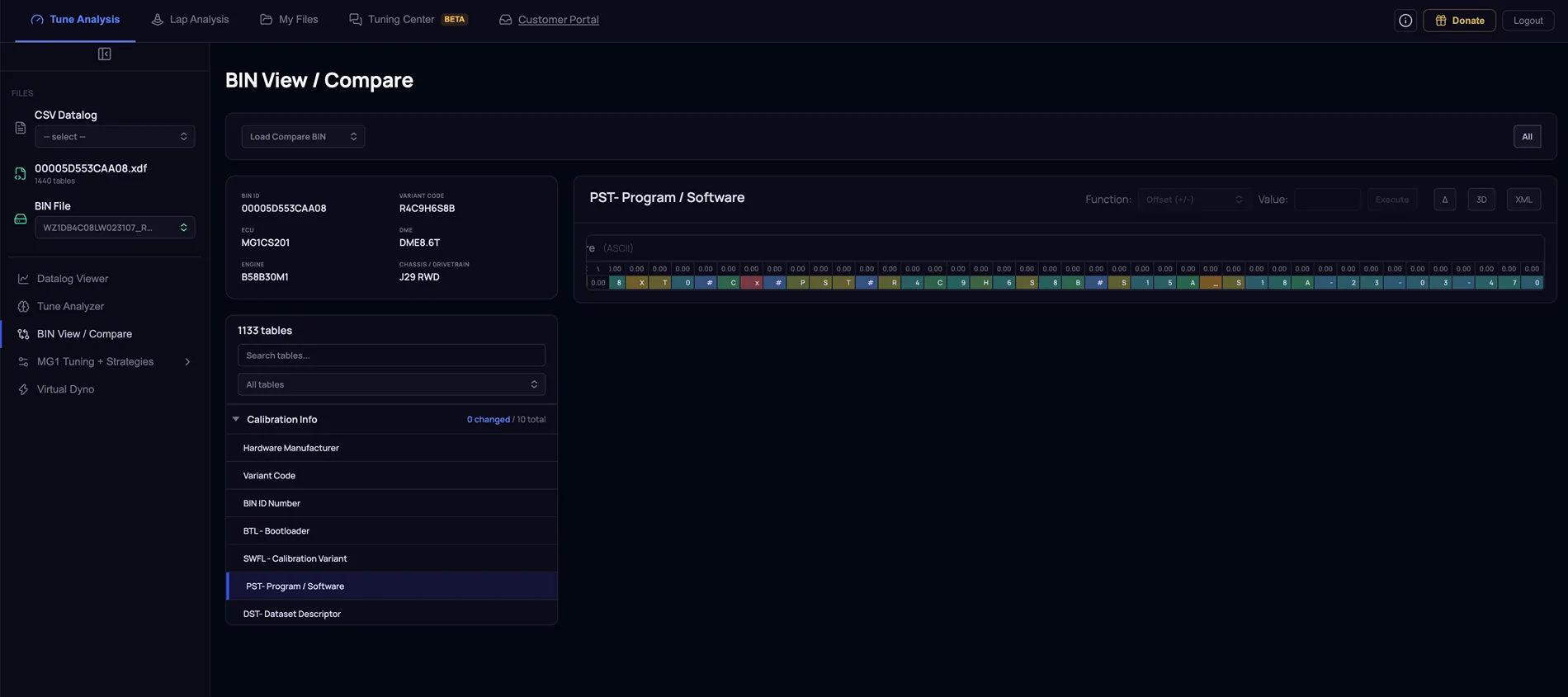Viewport: 1568px width, 697px height.
Task: Open the Customer Portal link
Action: pos(559,20)
